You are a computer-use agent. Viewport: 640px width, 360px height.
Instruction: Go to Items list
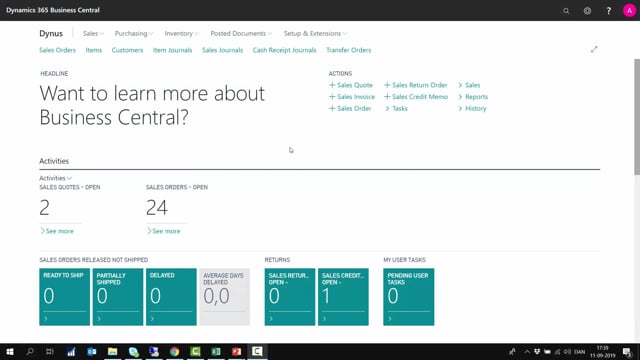93,50
